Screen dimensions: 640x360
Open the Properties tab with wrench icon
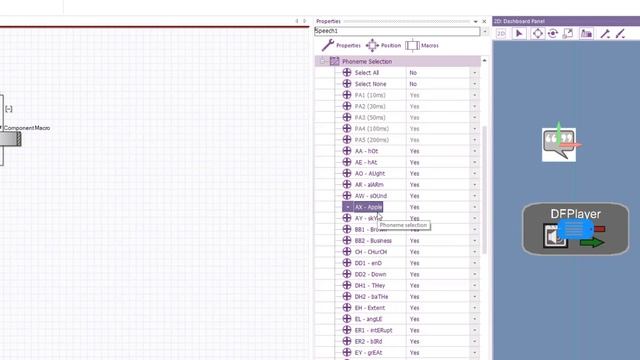[x=341, y=45]
